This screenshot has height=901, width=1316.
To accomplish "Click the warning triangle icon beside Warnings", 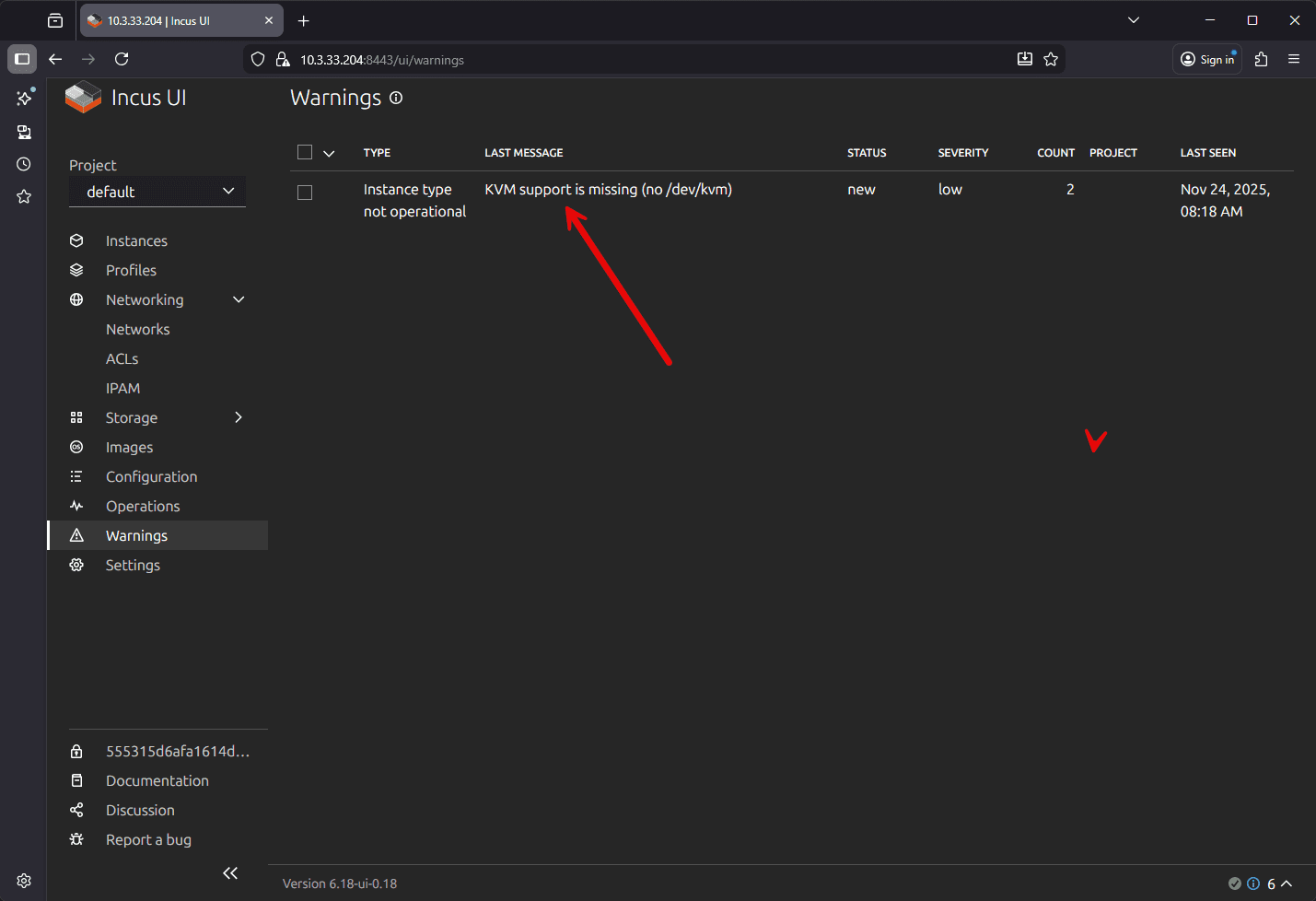I will (77, 535).
